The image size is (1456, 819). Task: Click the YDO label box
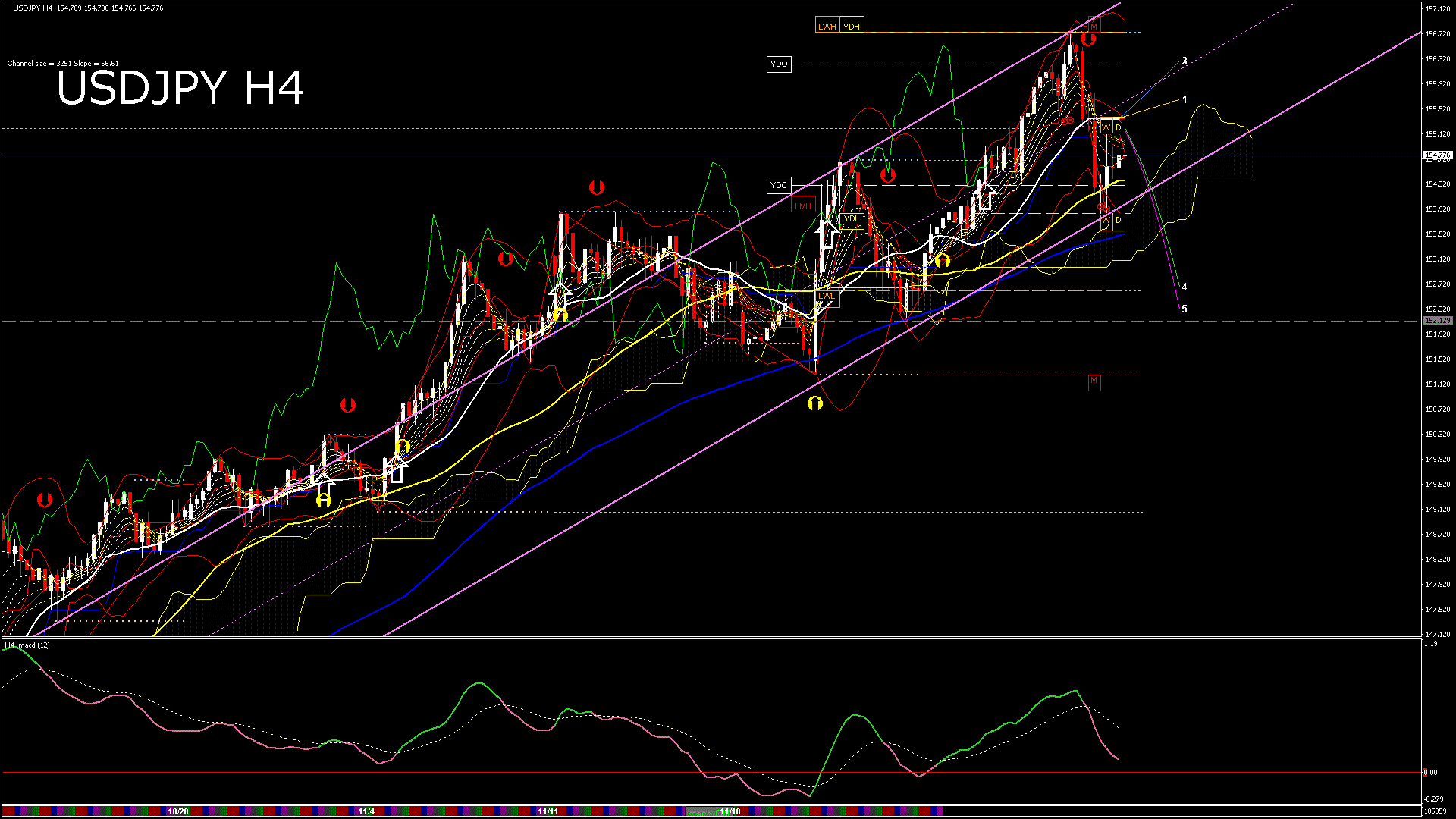[x=779, y=64]
